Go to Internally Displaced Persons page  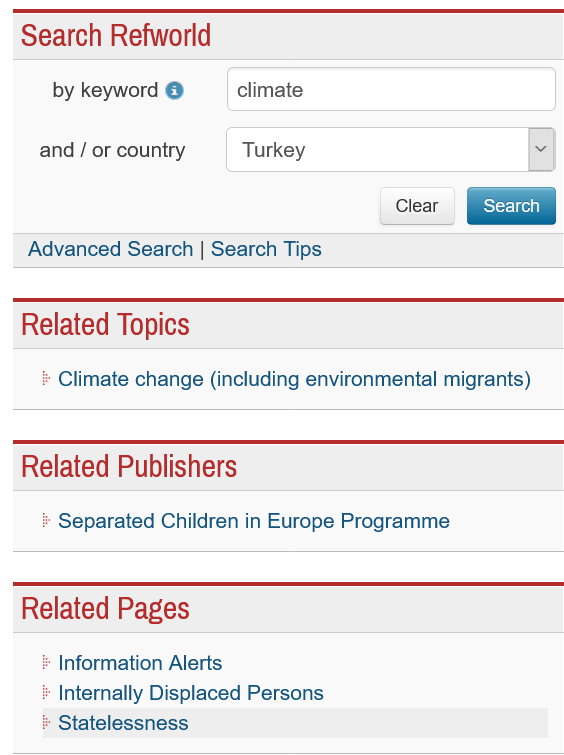pyautogui.click(x=191, y=693)
